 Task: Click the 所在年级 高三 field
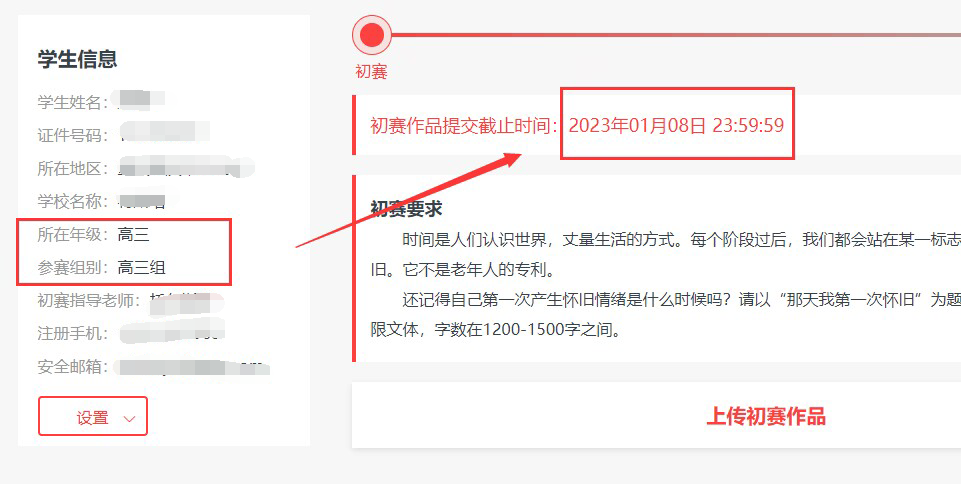(94, 235)
